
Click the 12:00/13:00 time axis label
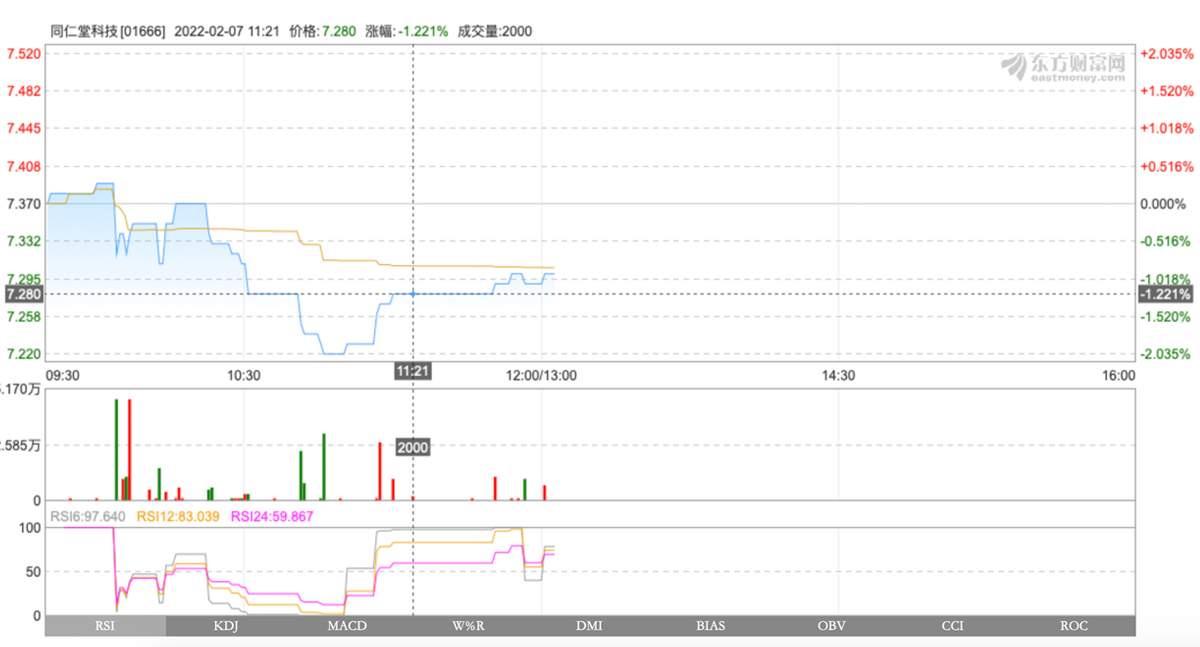pyautogui.click(x=541, y=375)
